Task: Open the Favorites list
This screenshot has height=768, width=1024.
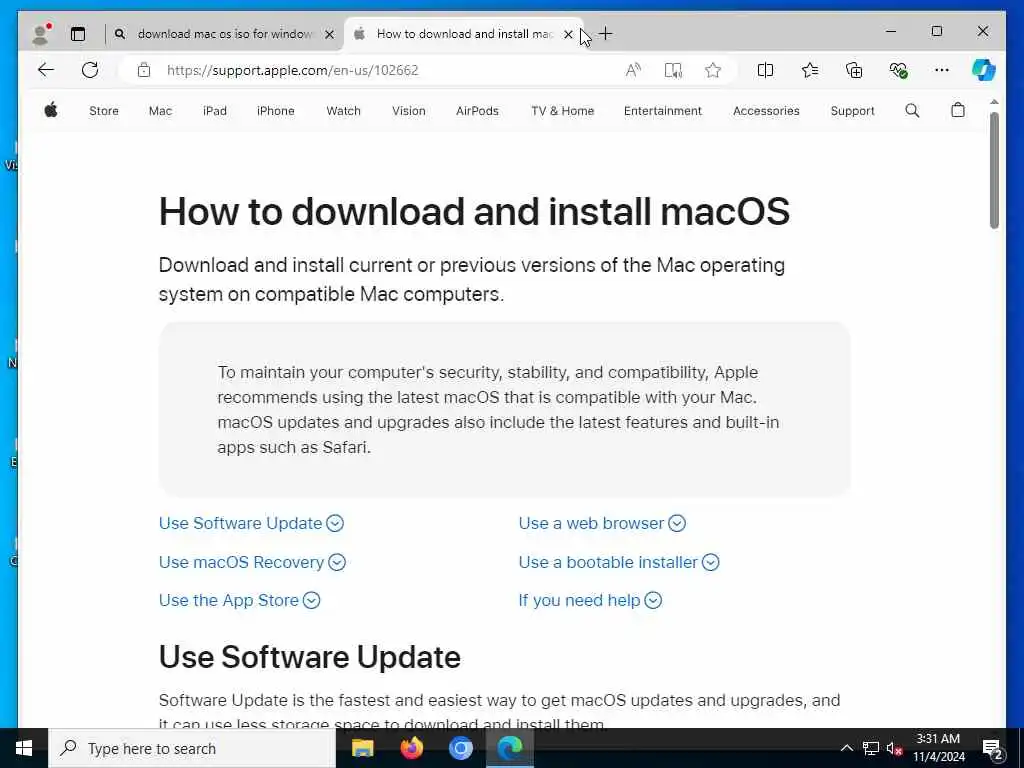Action: click(x=810, y=70)
